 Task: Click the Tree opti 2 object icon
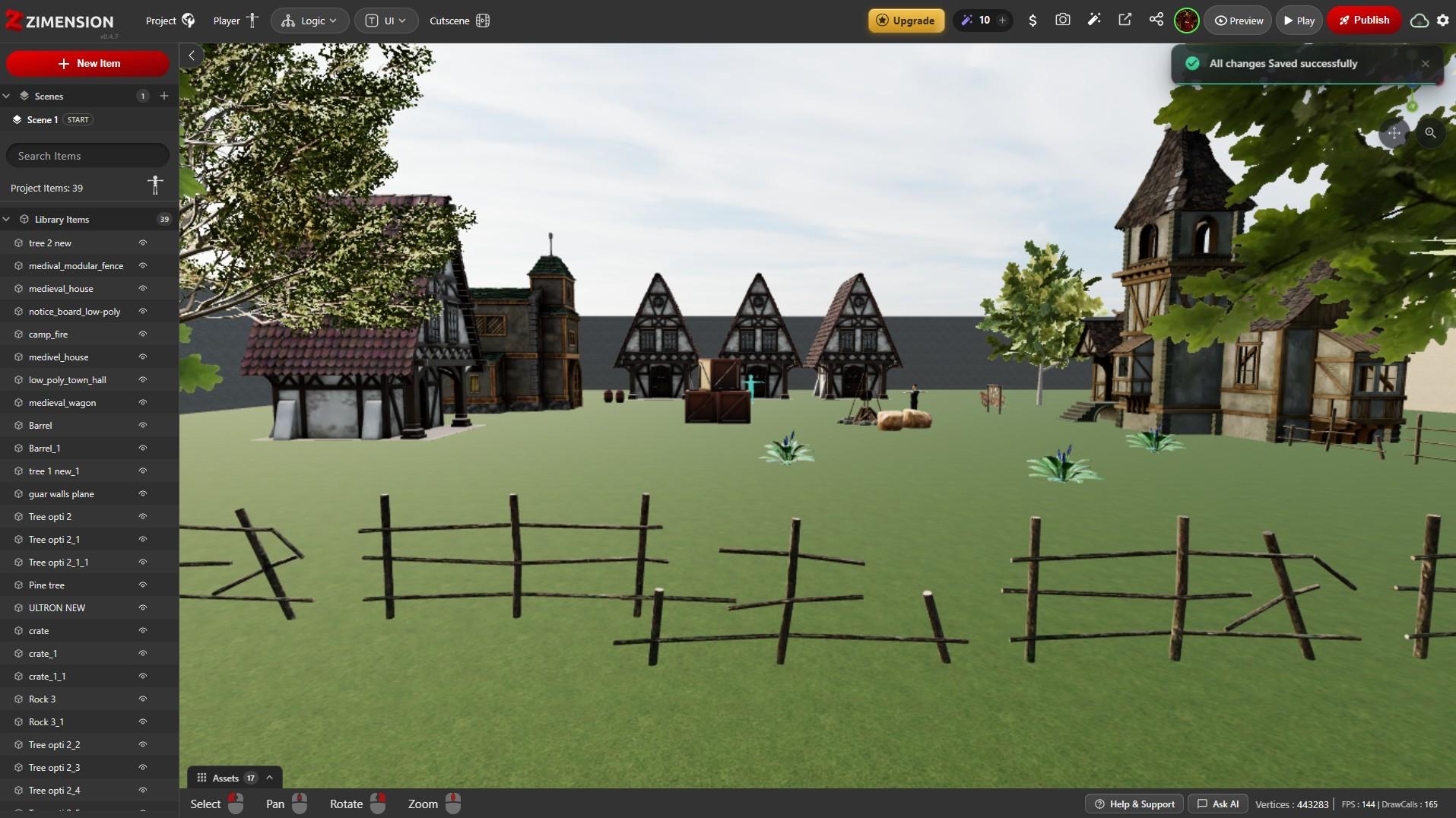pos(18,517)
